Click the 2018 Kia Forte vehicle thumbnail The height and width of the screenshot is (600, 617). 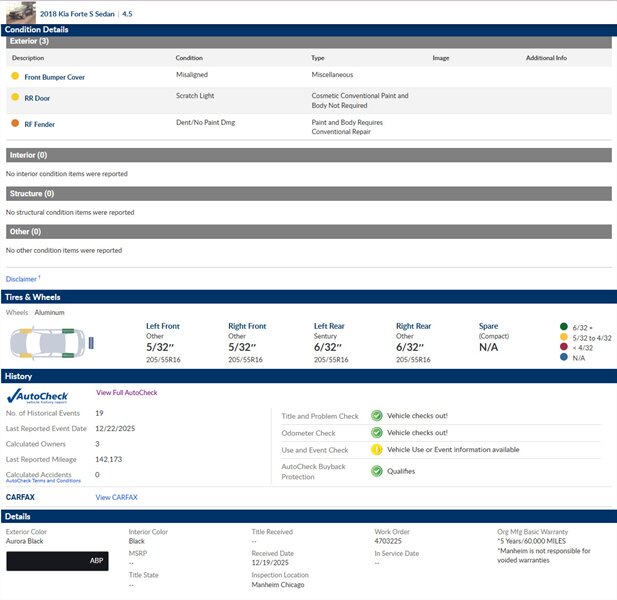20,14
